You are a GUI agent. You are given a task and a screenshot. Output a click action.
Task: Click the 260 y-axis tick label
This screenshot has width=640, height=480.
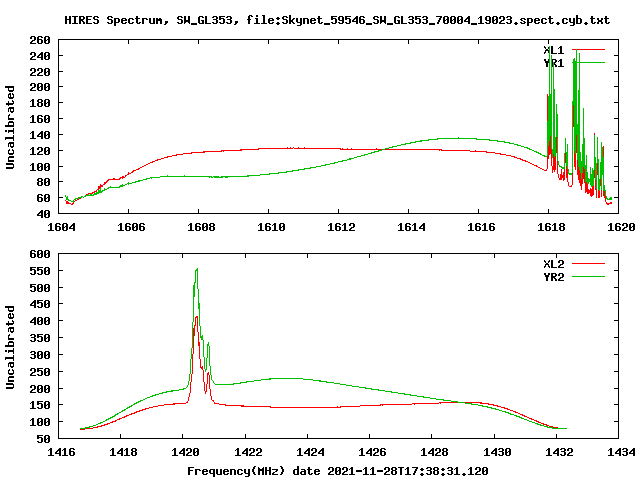(40, 40)
